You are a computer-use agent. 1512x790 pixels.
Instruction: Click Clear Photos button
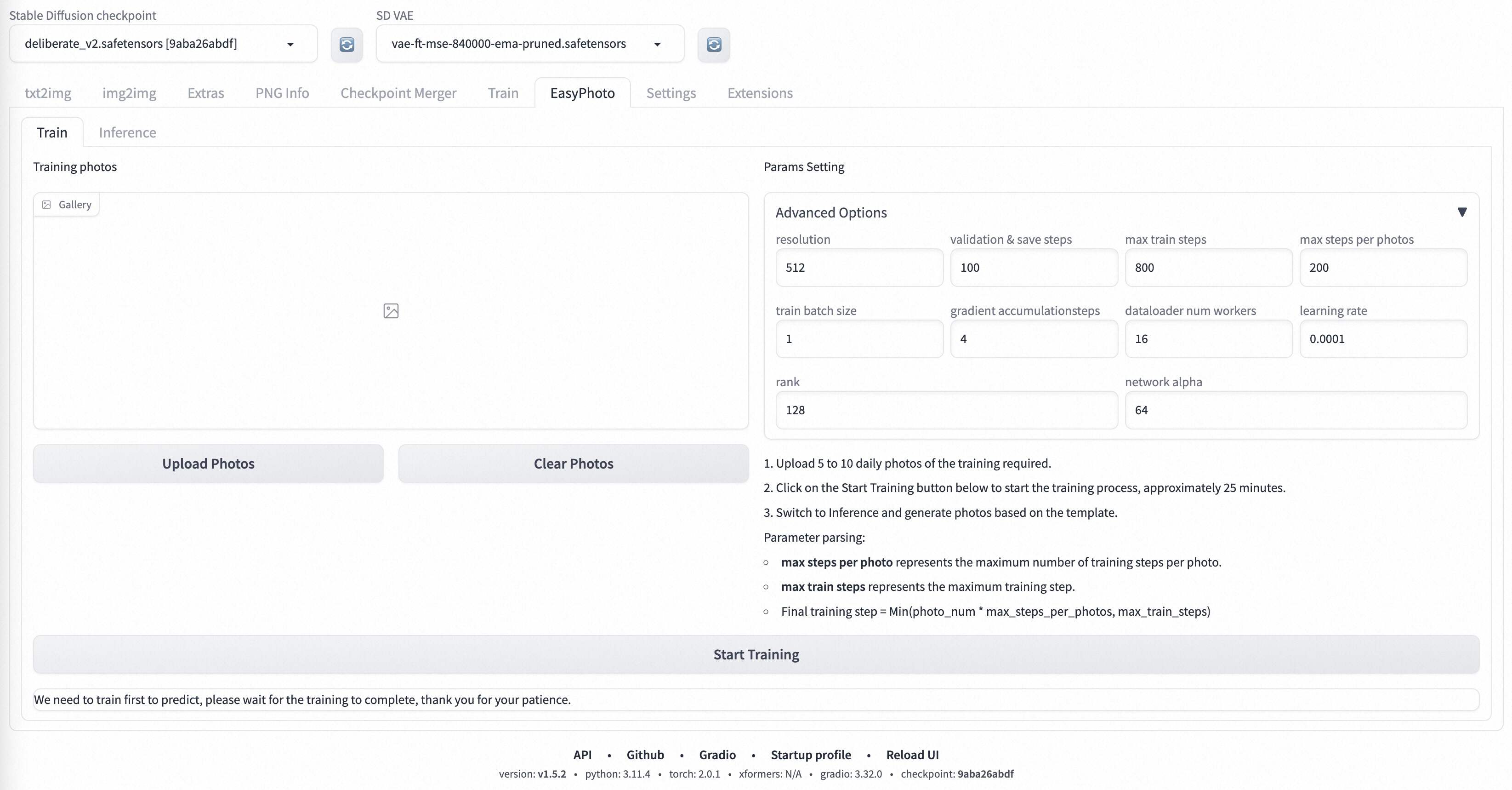point(573,463)
